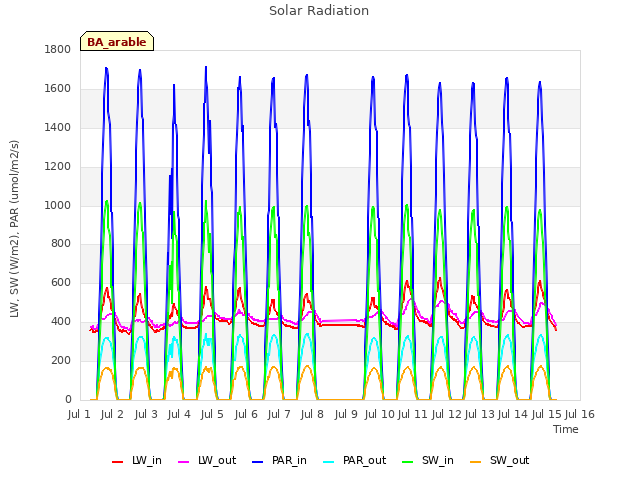Click the red LW_in legend color marker
Screen dimensions: 640x480
pos(118,462)
